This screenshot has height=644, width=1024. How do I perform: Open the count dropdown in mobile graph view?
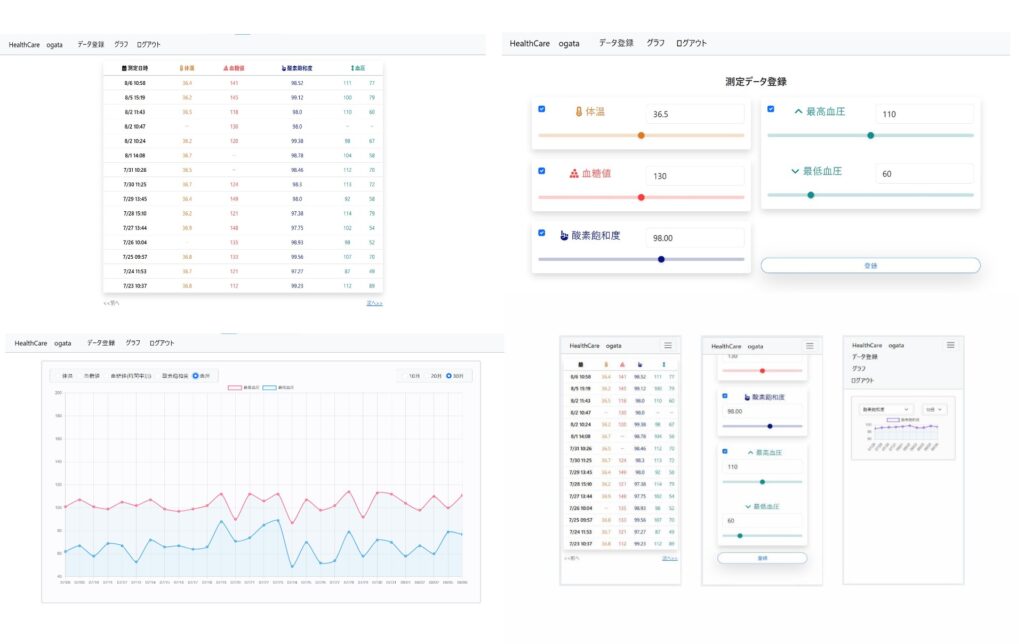pos(934,409)
